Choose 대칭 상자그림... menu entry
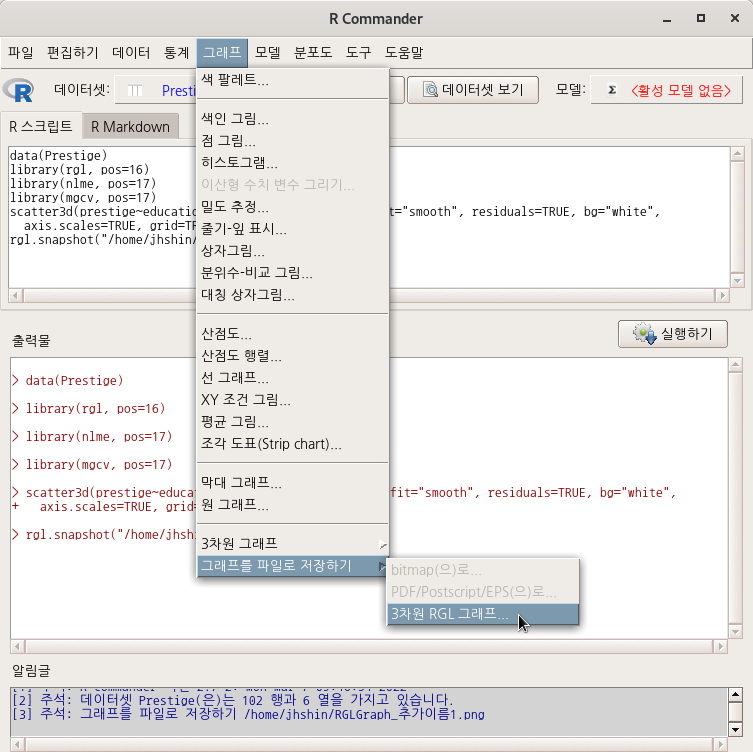 (x=292, y=295)
